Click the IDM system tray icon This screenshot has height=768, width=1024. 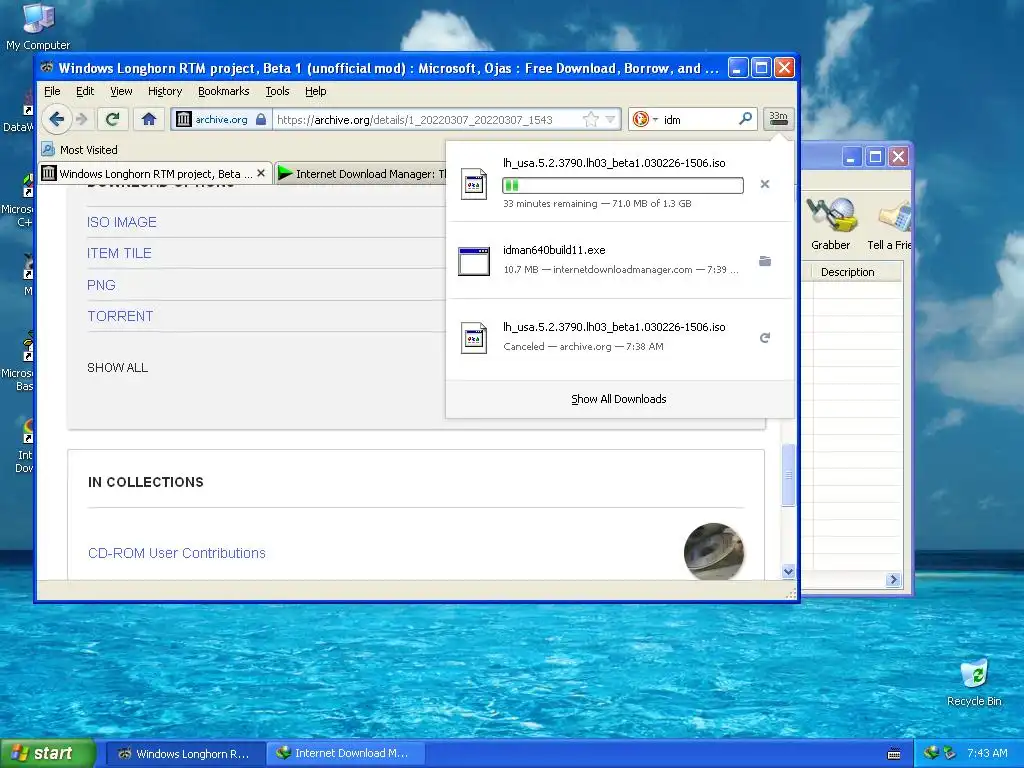pyautogui.click(x=931, y=753)
